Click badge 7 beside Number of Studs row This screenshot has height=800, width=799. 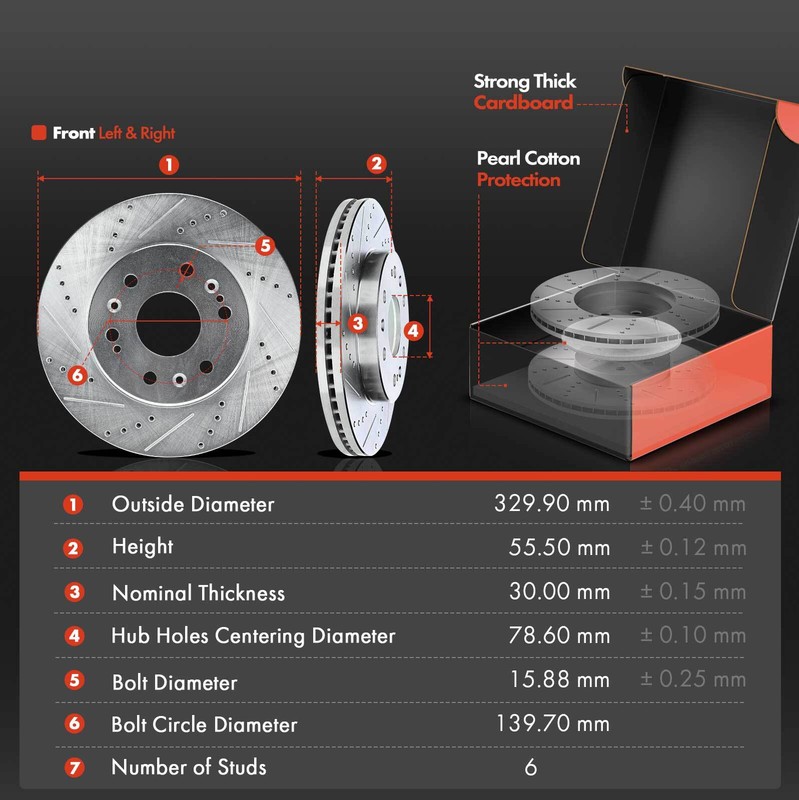(x=74, y=768)
